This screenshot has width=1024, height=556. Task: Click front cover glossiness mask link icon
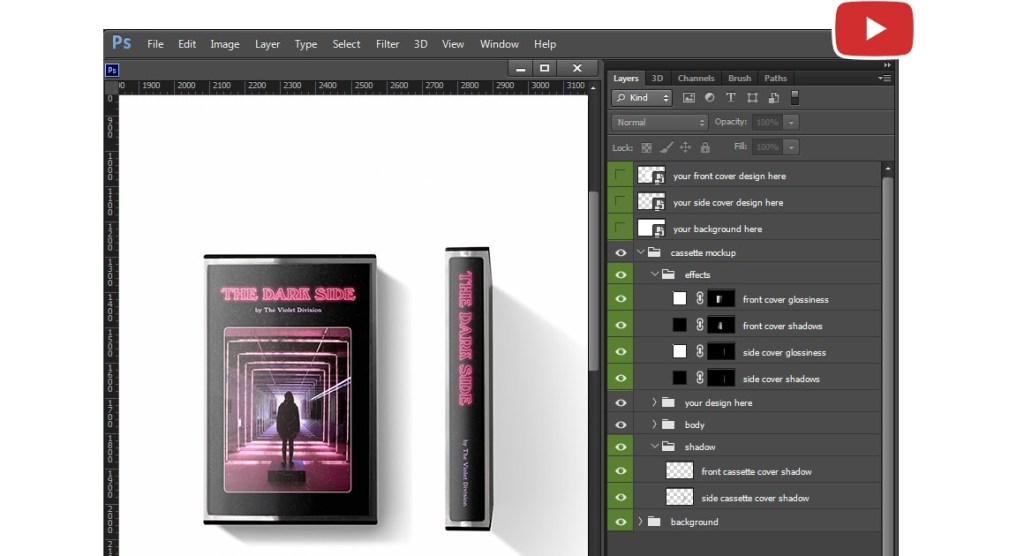click(x=699, y=299)
